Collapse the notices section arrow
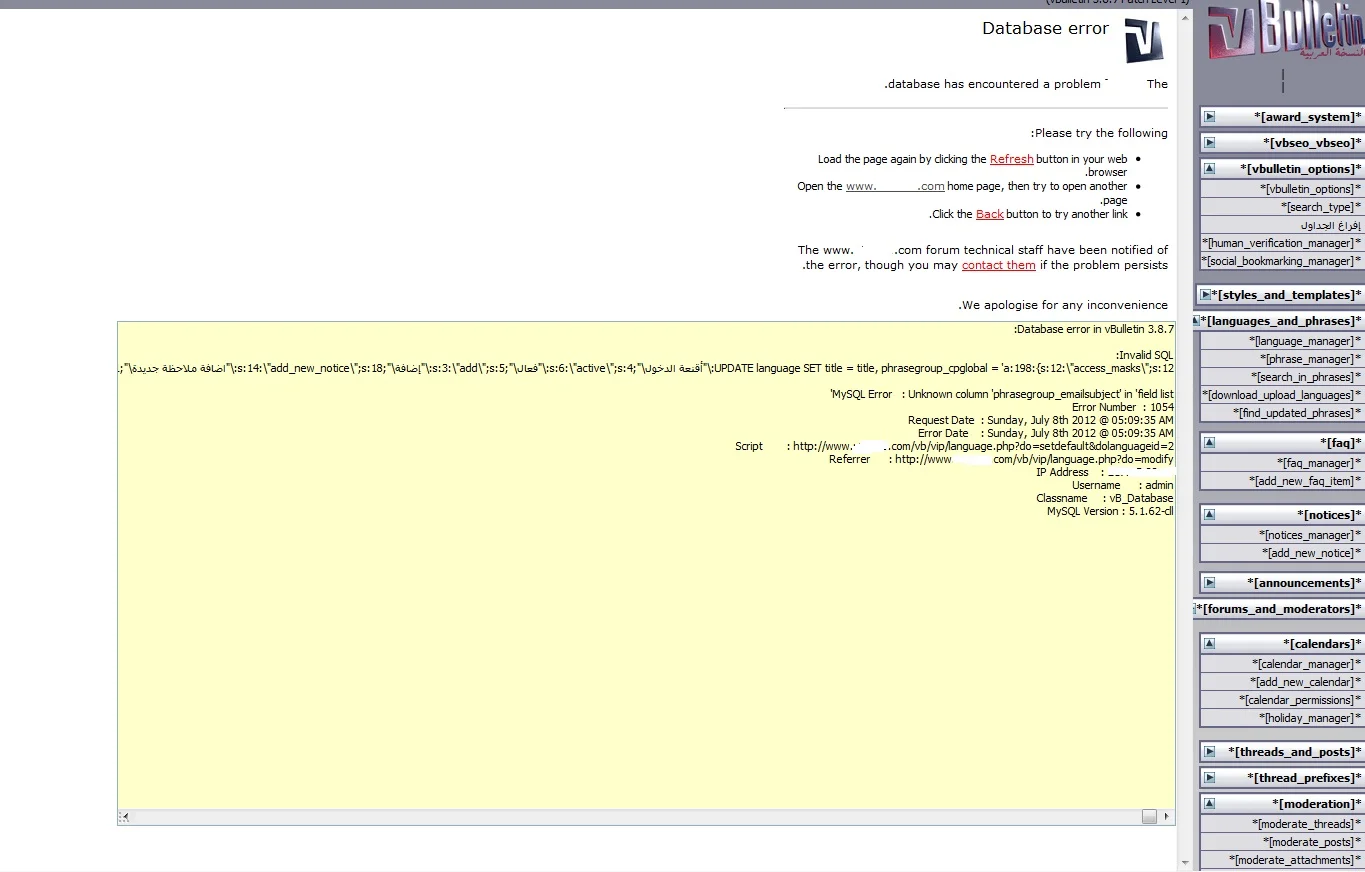 [x=1209, y=515]
